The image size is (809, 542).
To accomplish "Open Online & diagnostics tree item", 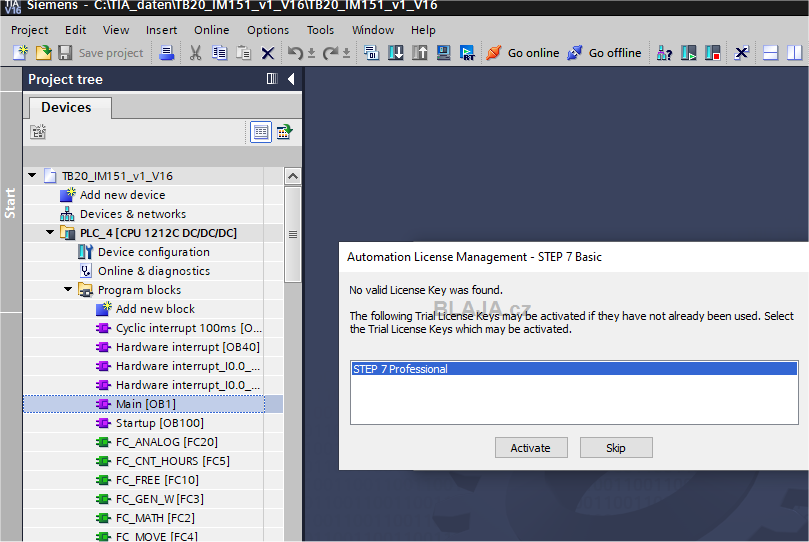I will tap(154, 271).
